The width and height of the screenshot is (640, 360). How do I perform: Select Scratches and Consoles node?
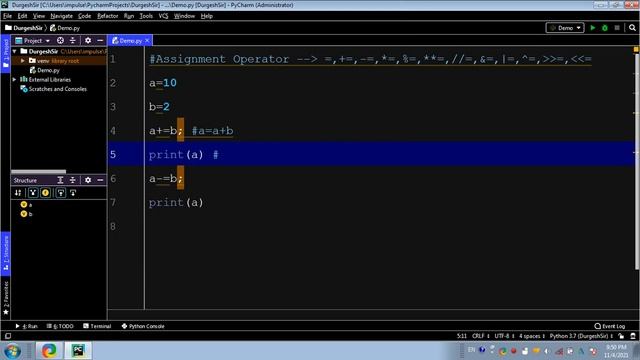tap(53, 89)
